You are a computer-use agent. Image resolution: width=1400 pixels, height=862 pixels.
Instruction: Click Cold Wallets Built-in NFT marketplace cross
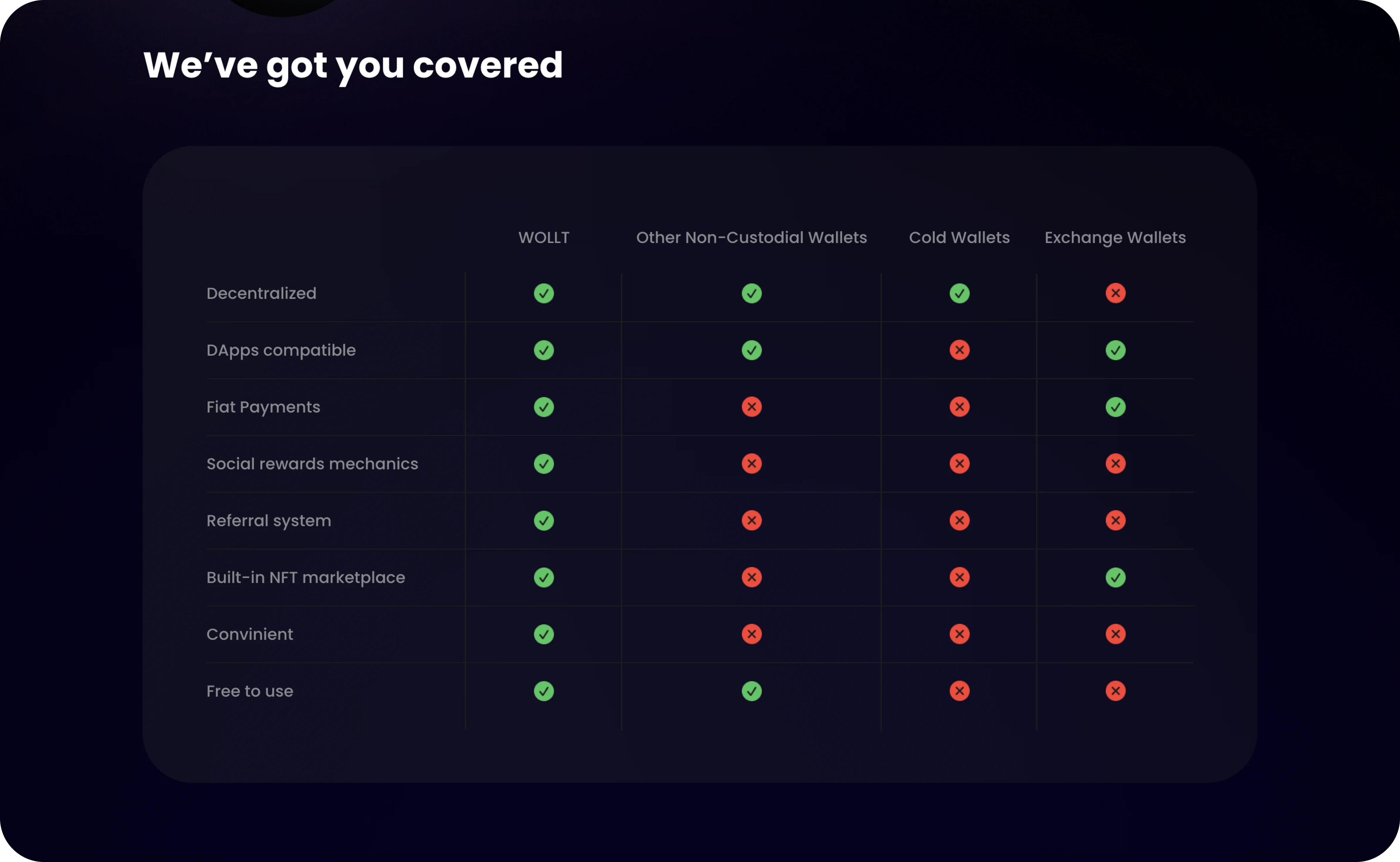(959, 577)
